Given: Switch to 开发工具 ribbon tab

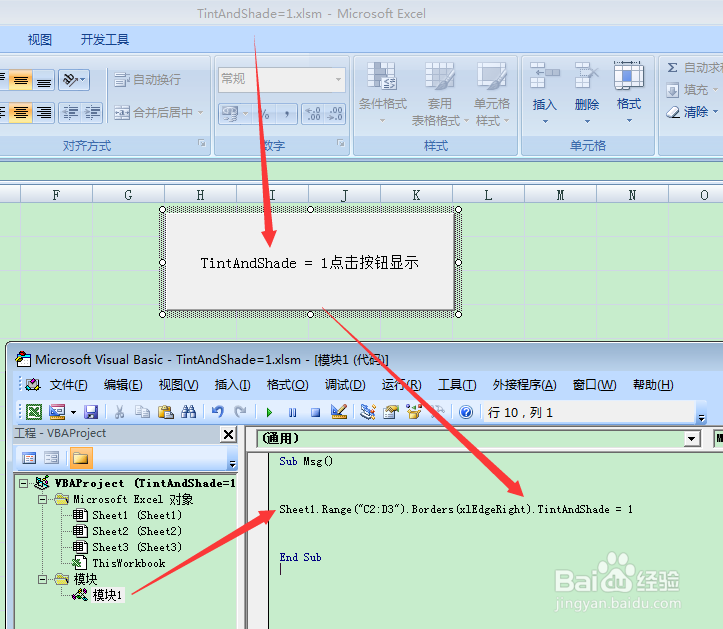Looking at the screenshot, I should pyautogui.click(x=105, y=40).
